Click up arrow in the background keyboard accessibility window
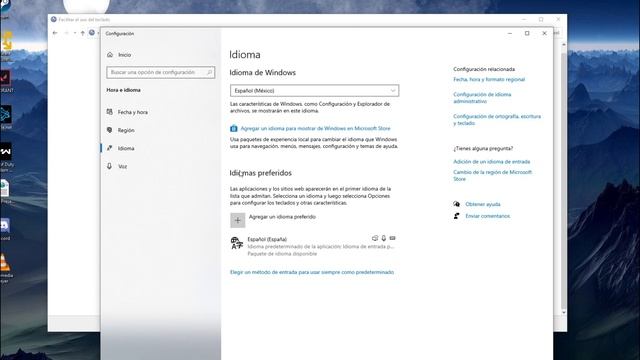This screenshot has width=640, height=360. [82, 33]
